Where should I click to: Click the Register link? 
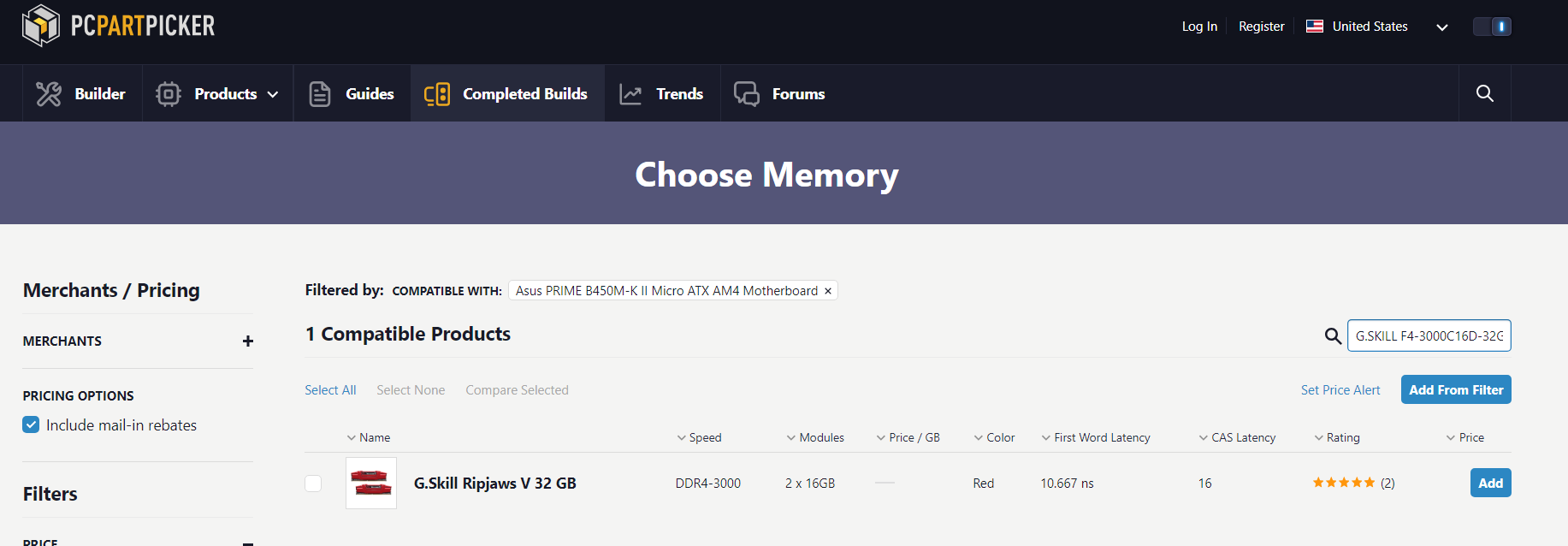pyautogui.click(x=1262, y=27)
